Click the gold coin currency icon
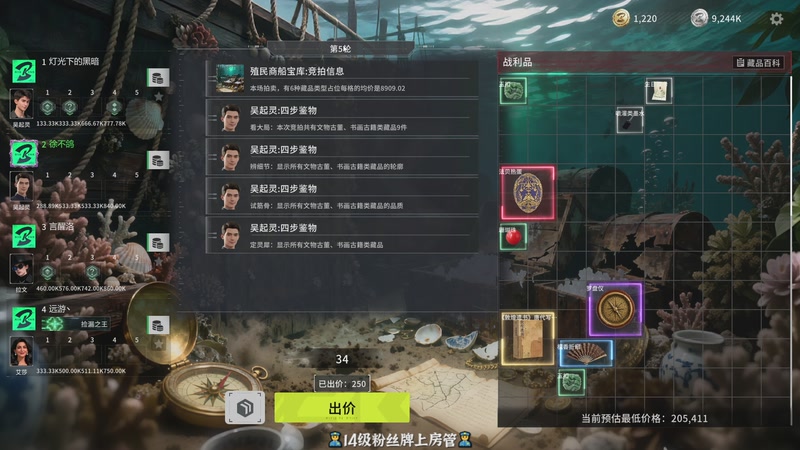 [x=620, y=18]
